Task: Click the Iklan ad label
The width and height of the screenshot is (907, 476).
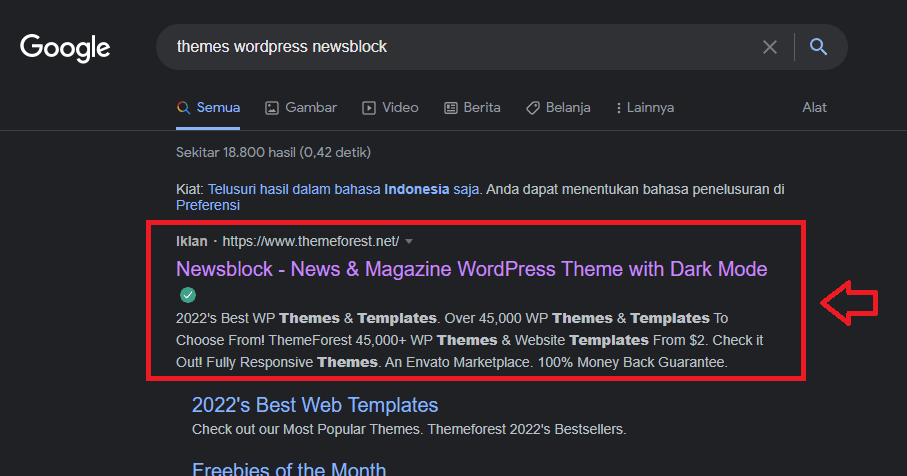Action: point(191,241)
